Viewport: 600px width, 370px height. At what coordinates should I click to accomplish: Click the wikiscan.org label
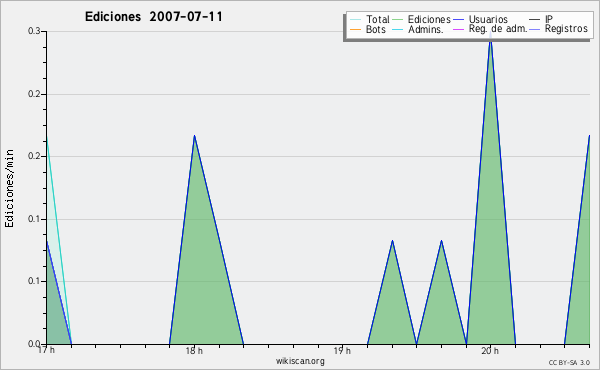[300, 361]
